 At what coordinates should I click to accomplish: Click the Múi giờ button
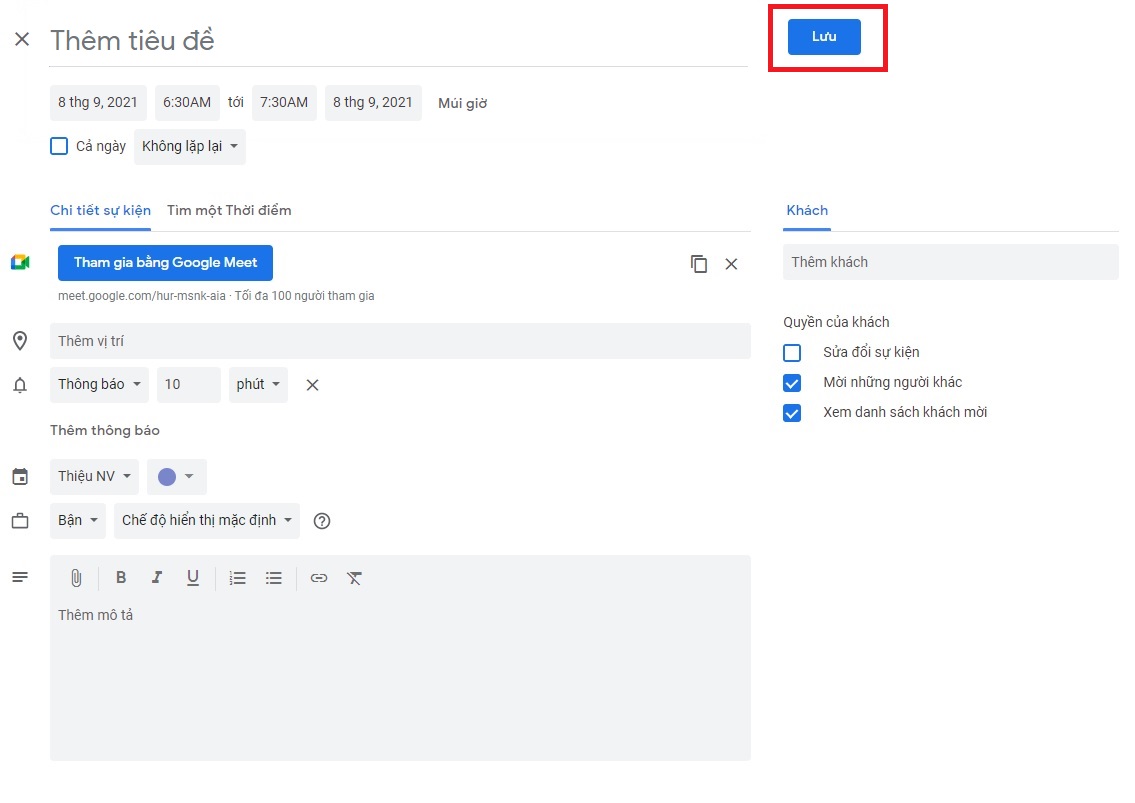[x=463, y=104]
